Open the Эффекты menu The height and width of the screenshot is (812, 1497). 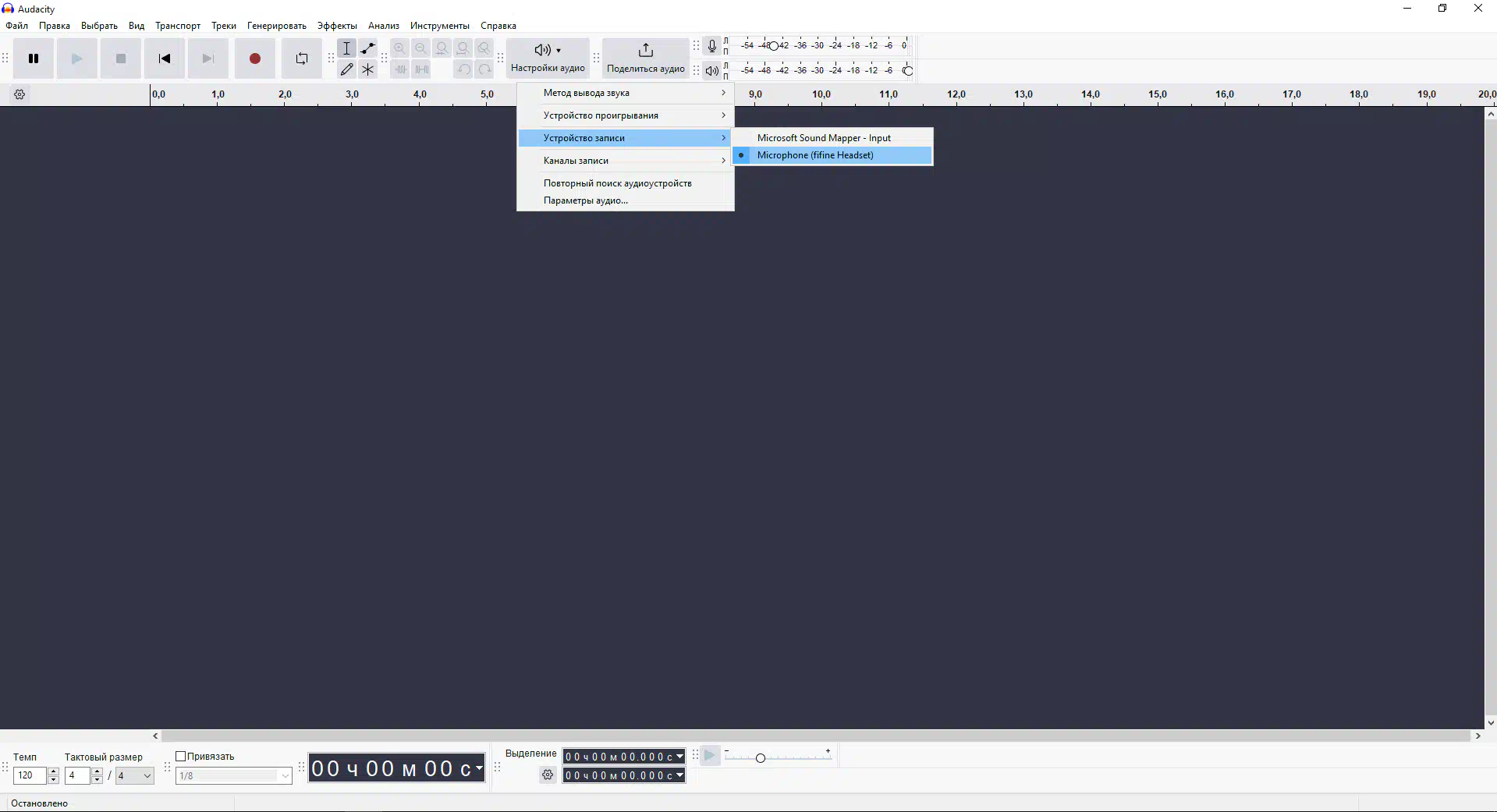coord(337,26)
